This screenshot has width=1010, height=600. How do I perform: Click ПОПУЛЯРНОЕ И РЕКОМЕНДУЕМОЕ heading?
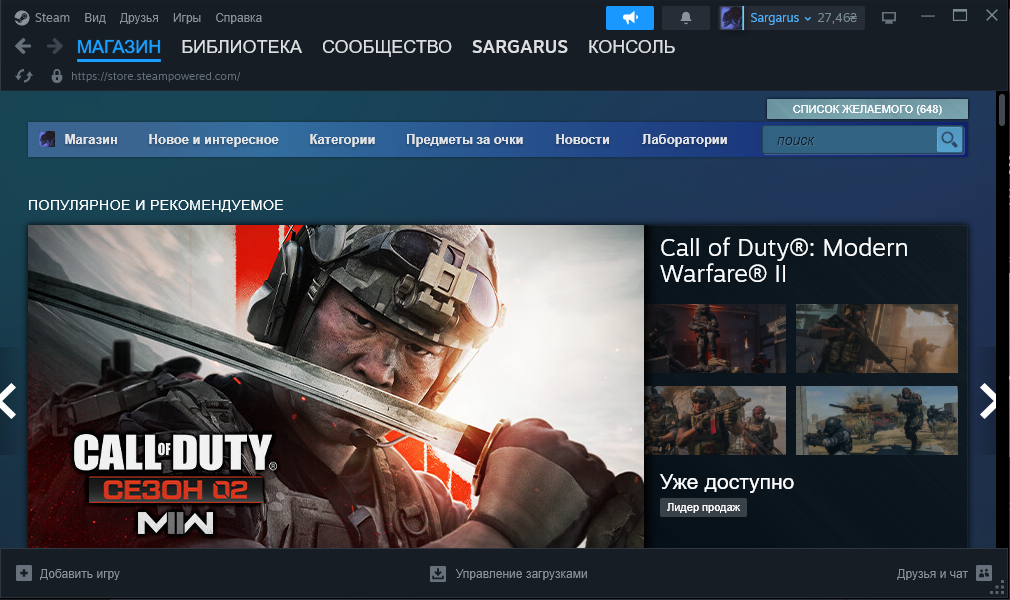coord(155,205)
